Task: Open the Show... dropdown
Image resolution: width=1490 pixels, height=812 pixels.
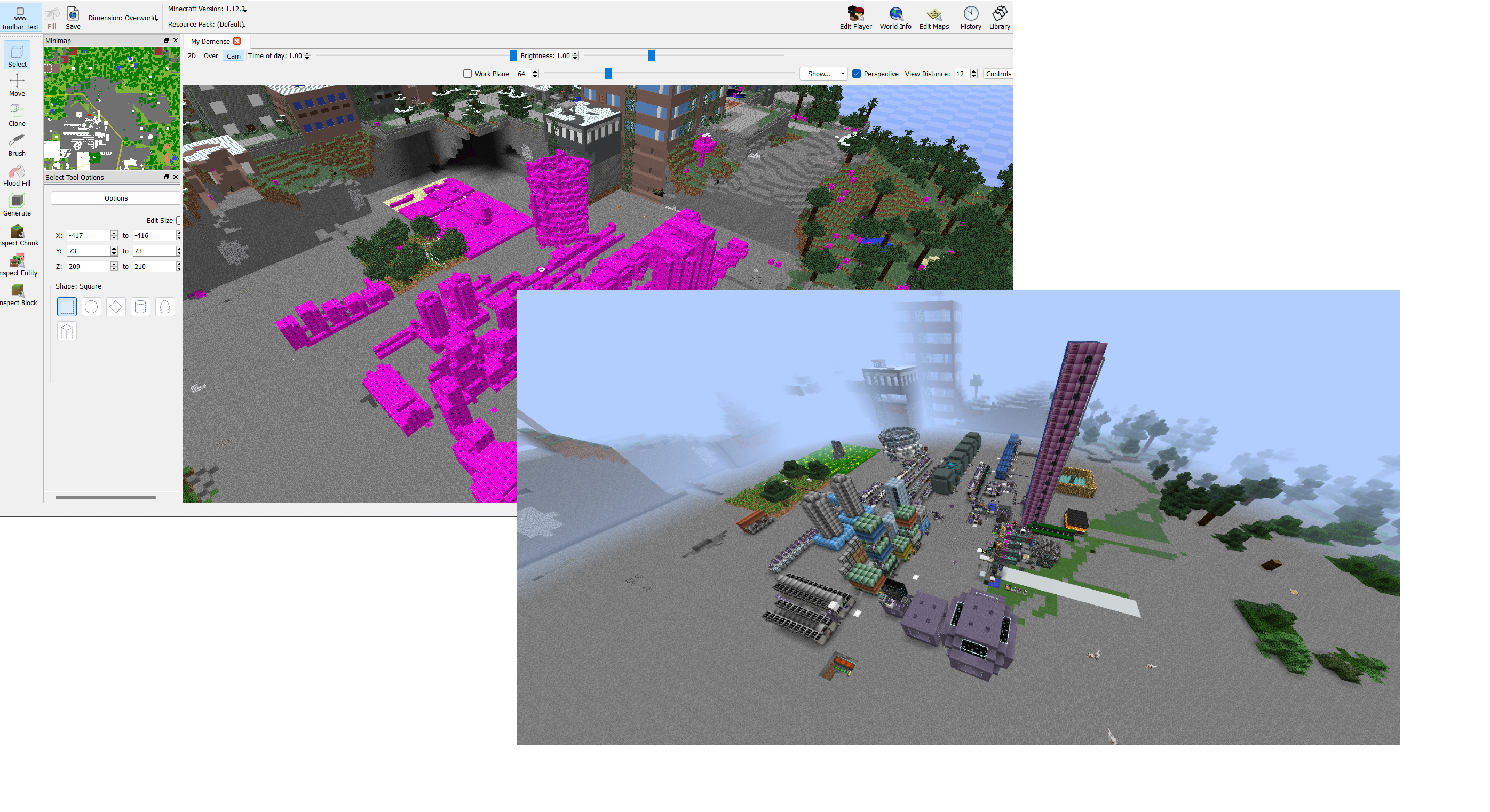Action: pyautogui.click(x=824, y=74)
